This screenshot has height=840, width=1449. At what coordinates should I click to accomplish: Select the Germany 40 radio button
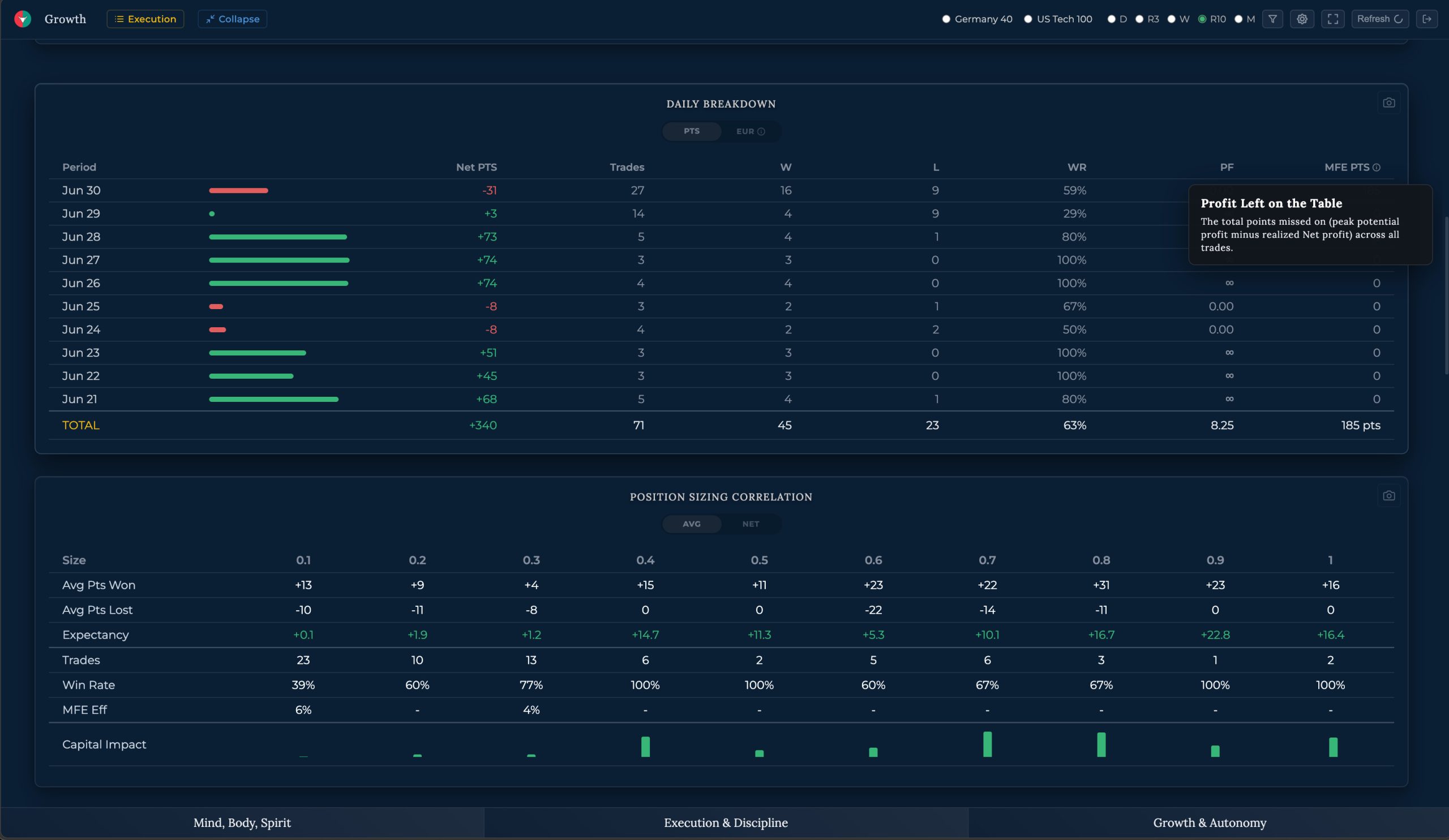coord(946,19)
